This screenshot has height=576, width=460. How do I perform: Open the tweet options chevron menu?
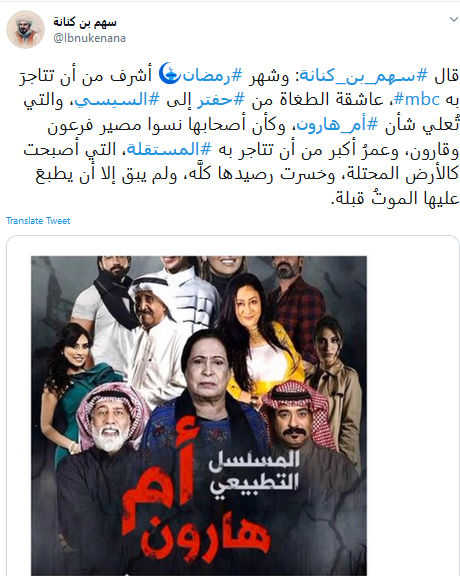tap(454, 19)
